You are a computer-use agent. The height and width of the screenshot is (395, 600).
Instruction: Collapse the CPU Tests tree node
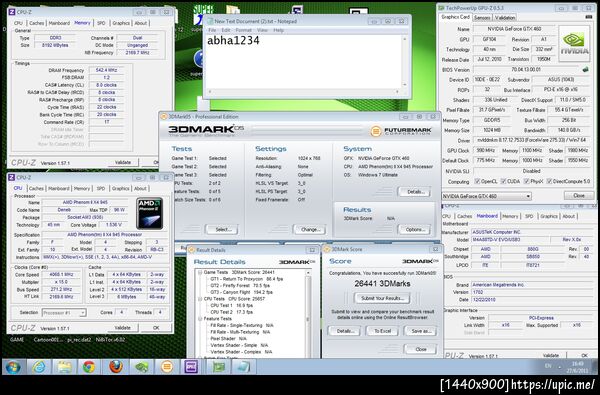(x=200, y=299)
